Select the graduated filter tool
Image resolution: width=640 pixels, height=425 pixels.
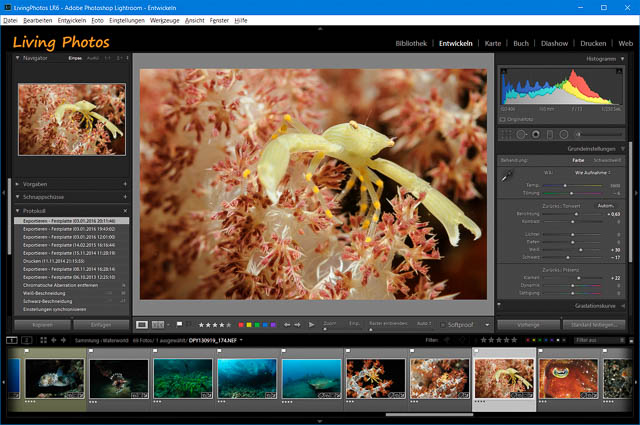pos(550,134)
